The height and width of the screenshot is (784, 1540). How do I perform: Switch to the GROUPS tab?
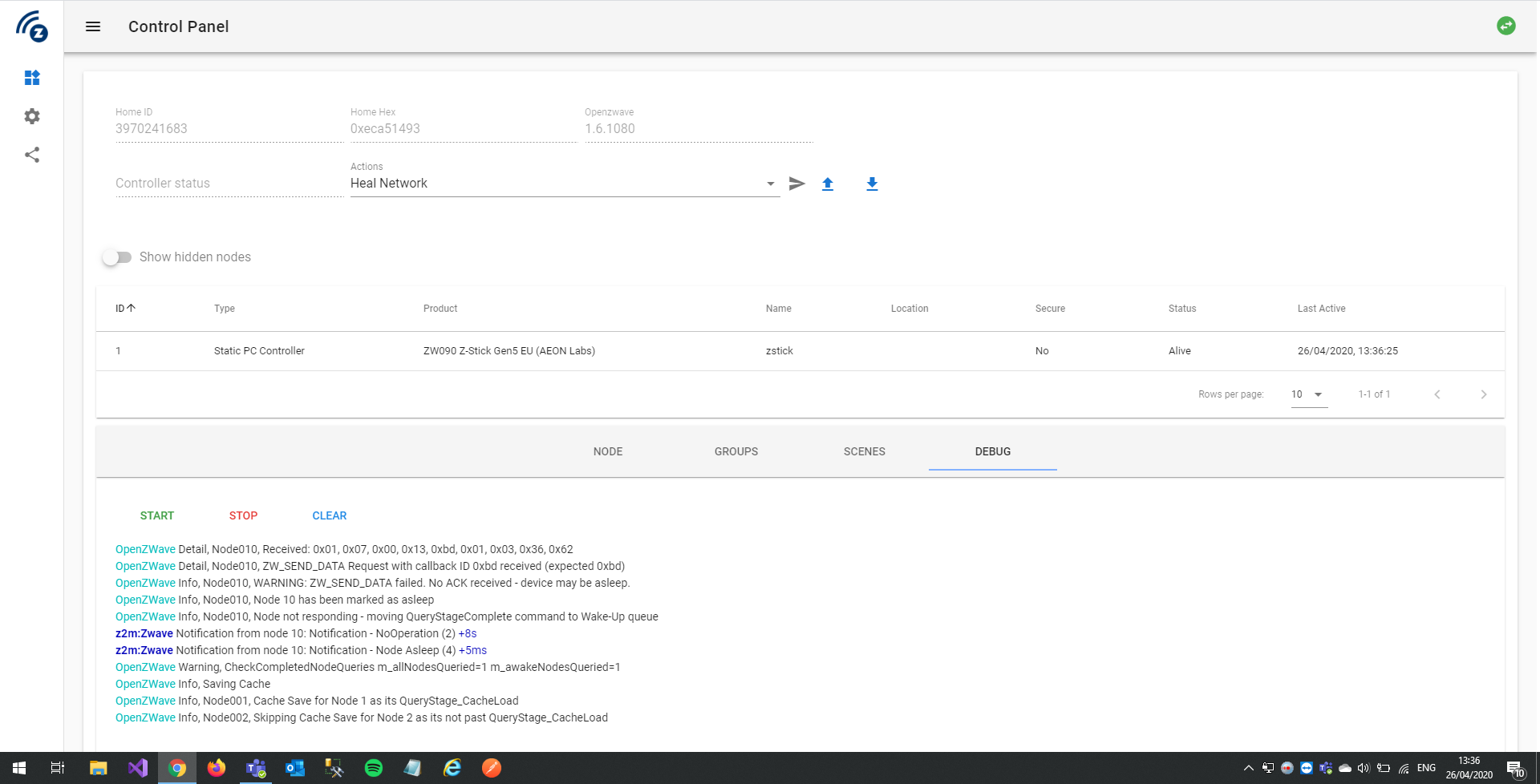[x=736, y=451]
